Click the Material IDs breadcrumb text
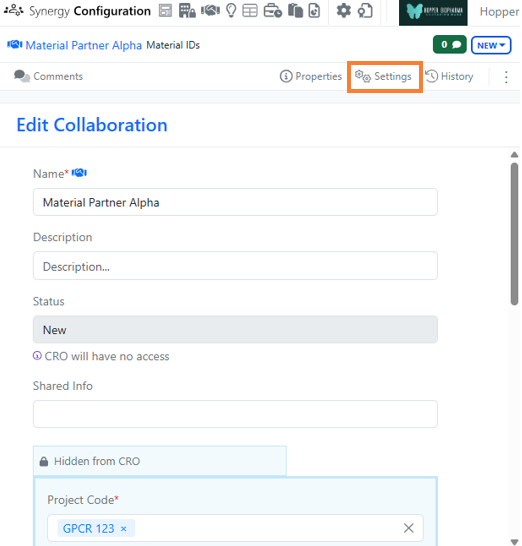522x546 pixels. click(173, 45)
